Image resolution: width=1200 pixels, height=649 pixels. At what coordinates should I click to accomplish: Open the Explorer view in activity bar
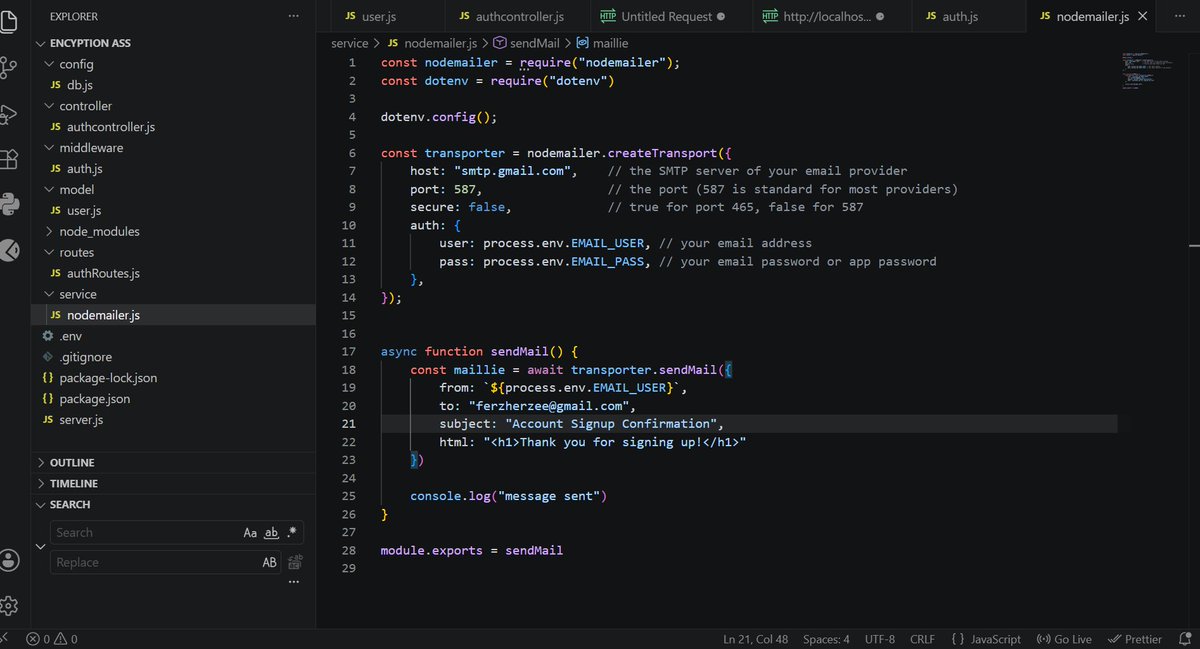[8, 20]
